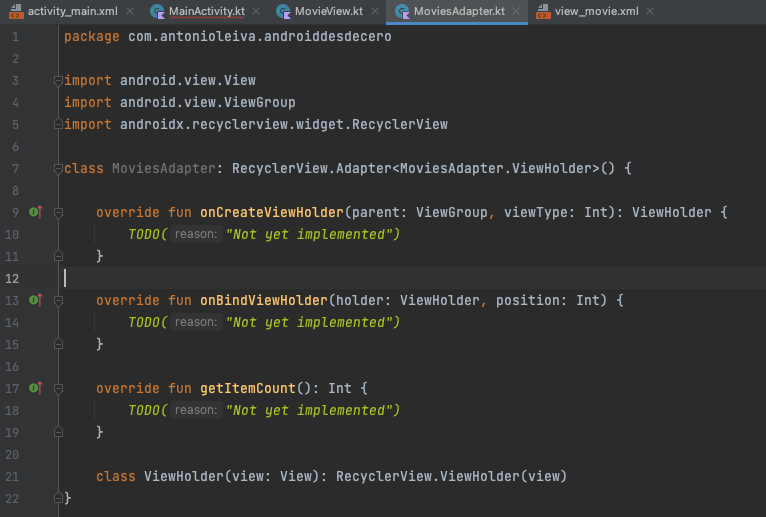The width and height of the screenshot is (766, 517).
Task: Click the import block end fold marker on line 5
Action: [x=58, y=124]
